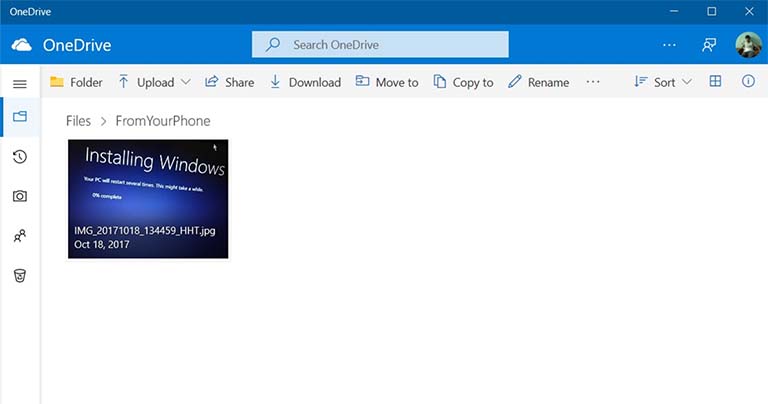Close the OneDrive window
This screenshot has height=404, width=768.
749,11
